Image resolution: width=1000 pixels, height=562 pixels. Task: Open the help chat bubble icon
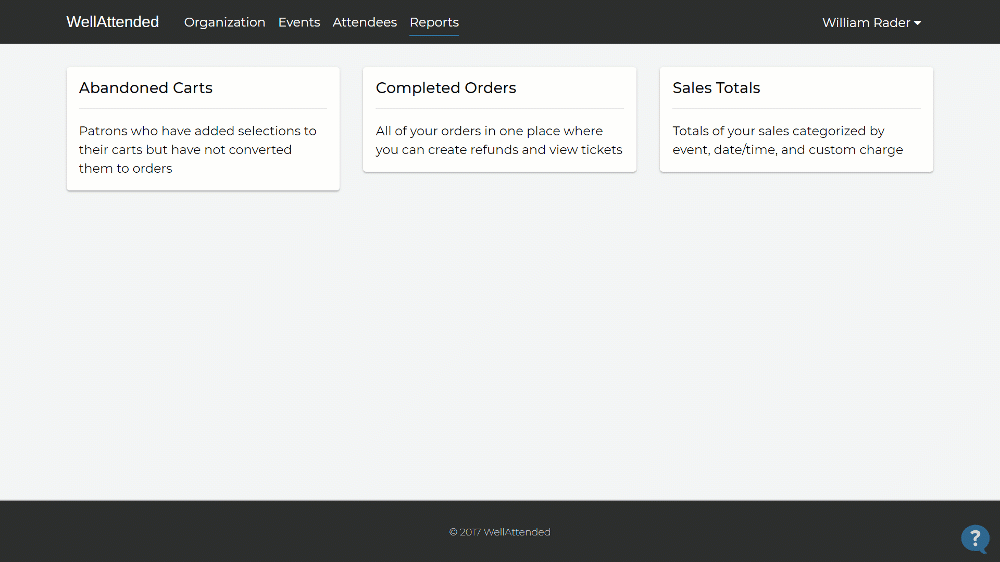pos(975,538)
